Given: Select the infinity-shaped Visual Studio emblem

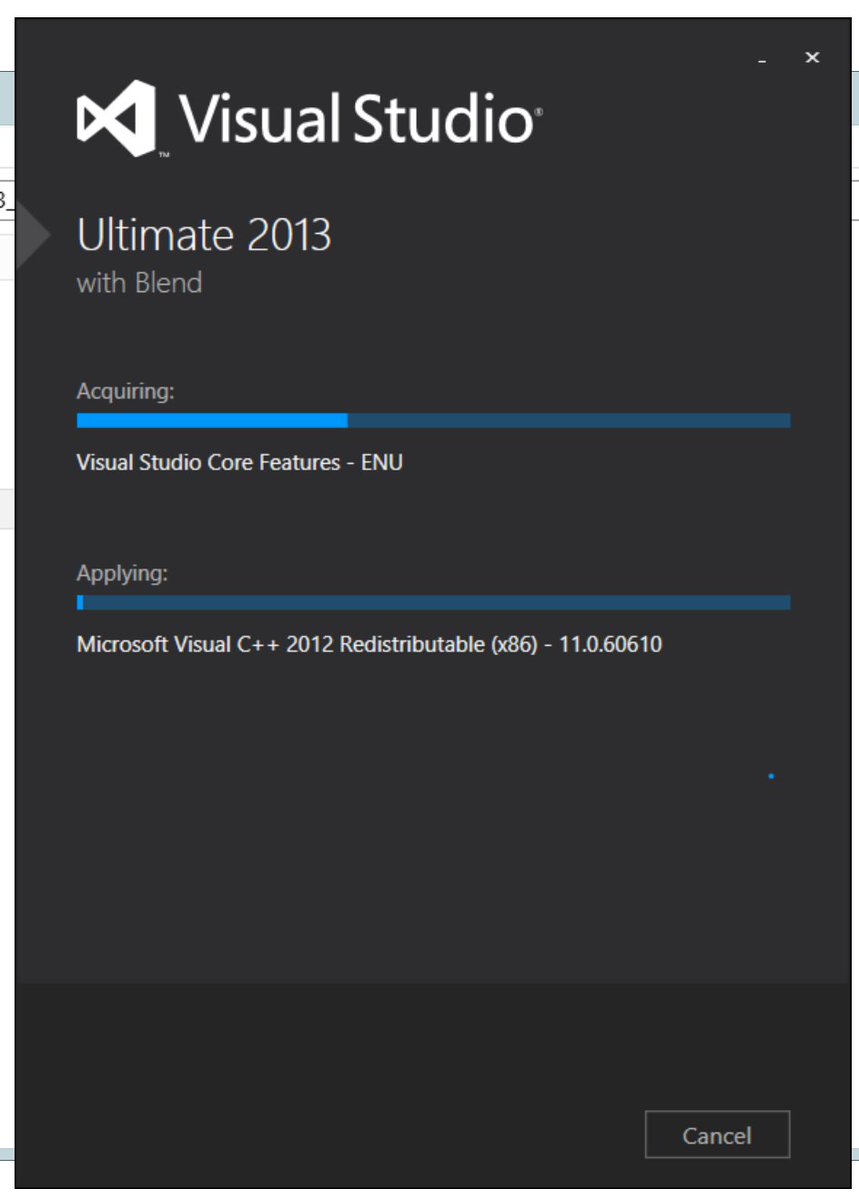Looking at the screenshot, I should (113, 120).
